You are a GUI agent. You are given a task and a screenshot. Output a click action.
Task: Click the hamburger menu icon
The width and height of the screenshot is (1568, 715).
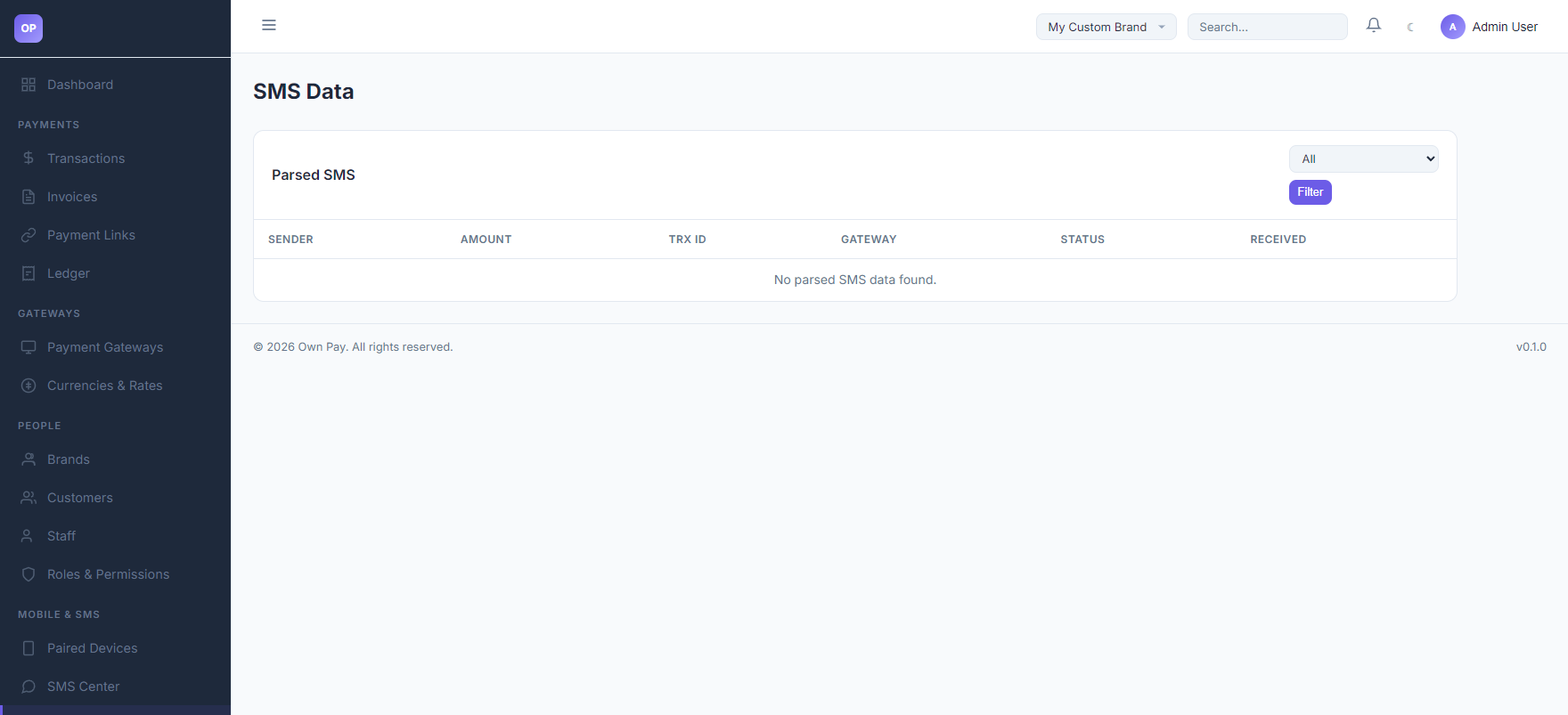[x=269, y=25]
